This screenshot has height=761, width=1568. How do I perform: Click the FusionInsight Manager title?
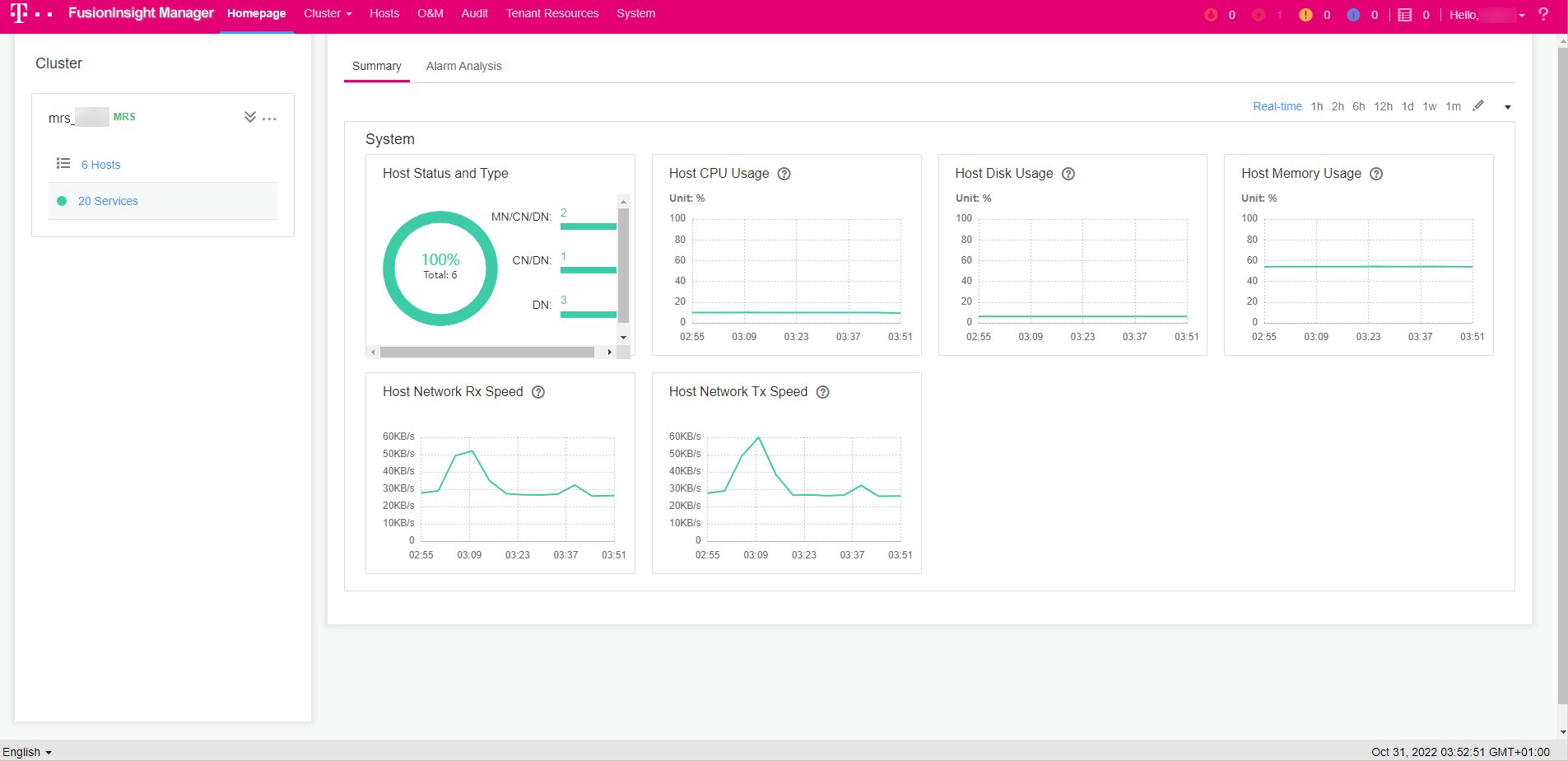tap(141, 13)
